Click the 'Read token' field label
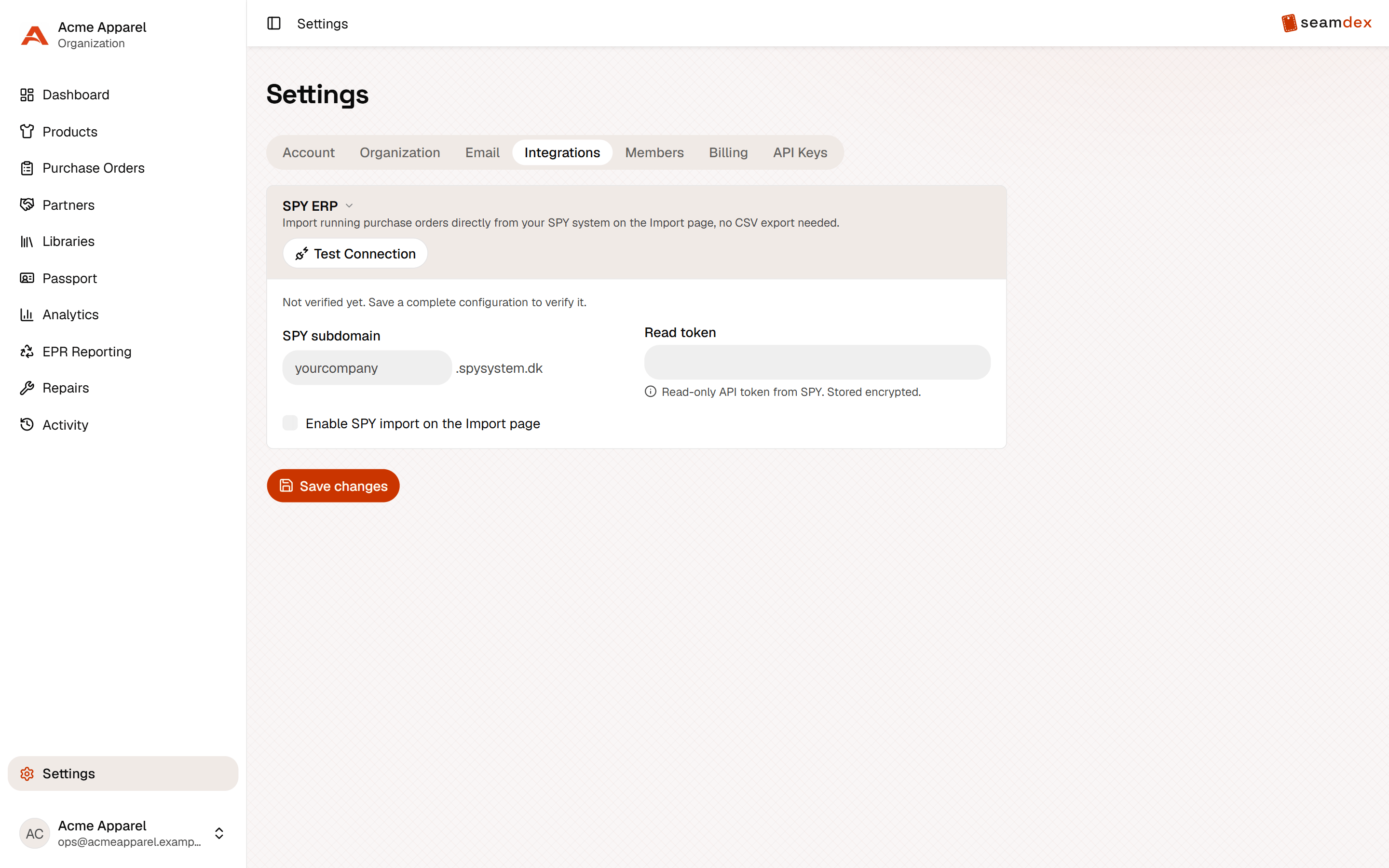 pyautogui.click(x=680, y=332)
